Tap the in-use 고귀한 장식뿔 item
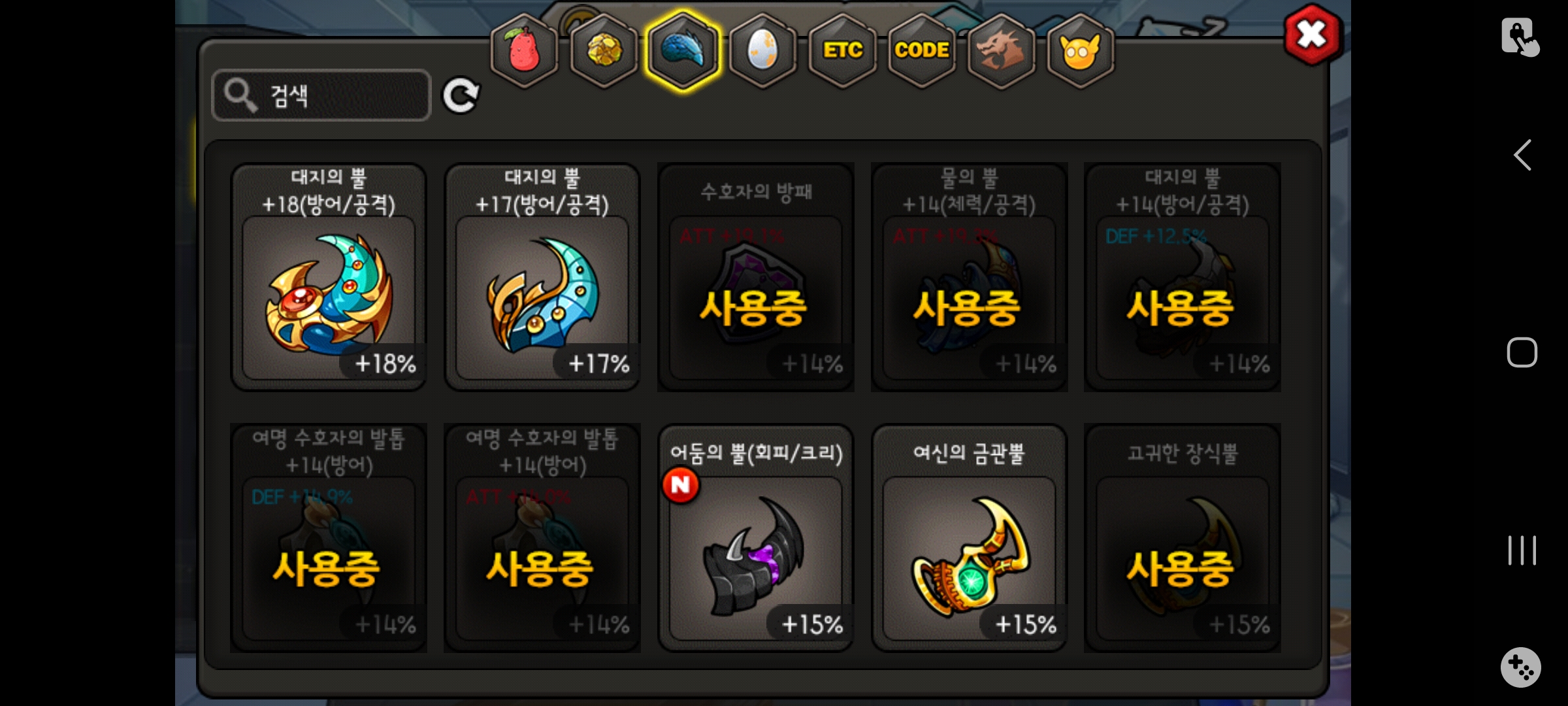 pos(1183,537)
